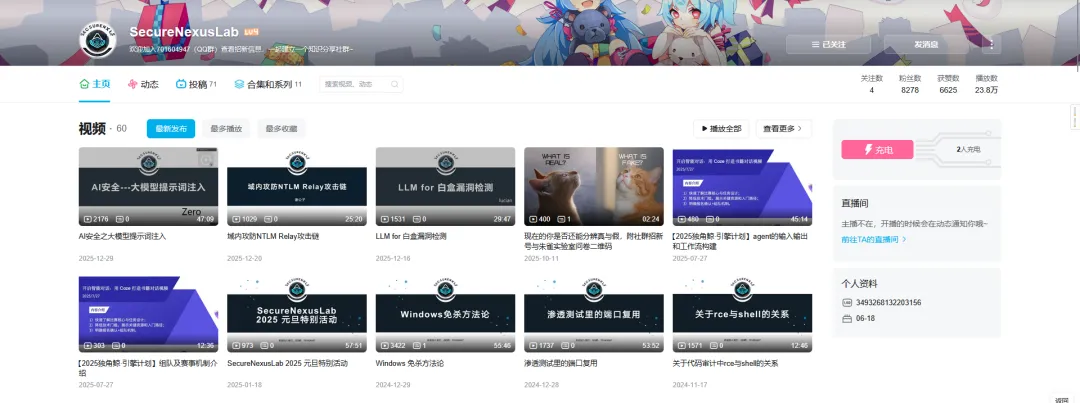Open the three-dot more menu in the banner
1080x403 pixels.
991,44
